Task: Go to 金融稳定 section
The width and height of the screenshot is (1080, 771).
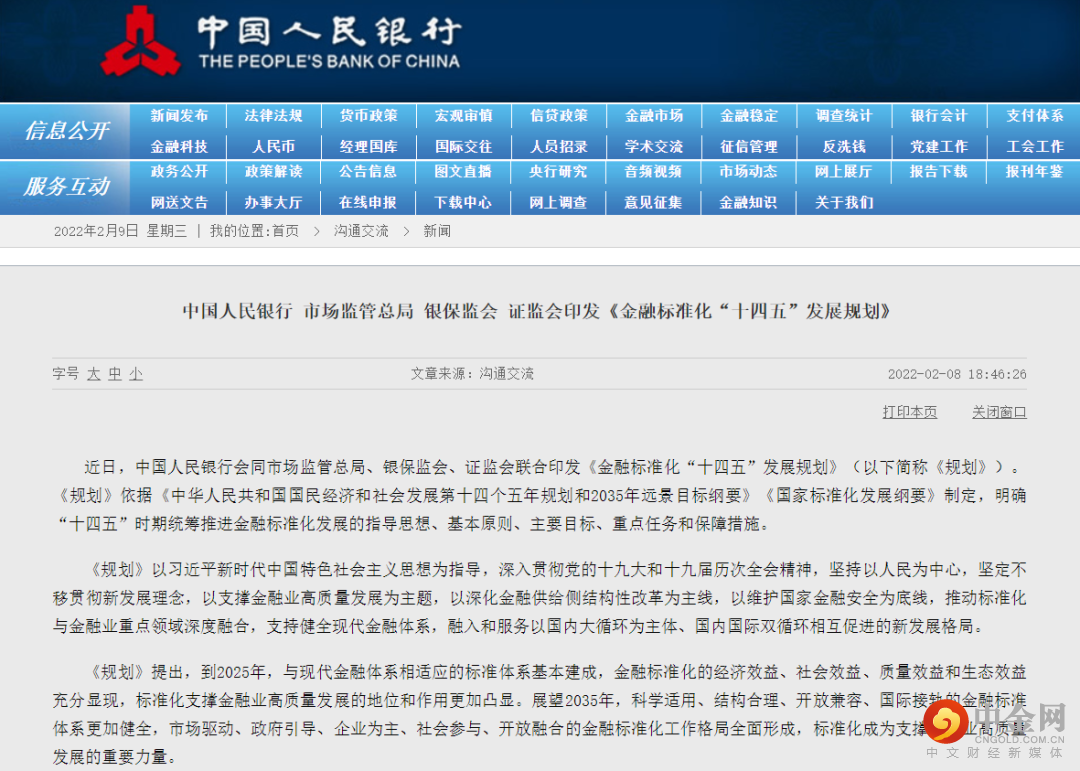Action: click(749, 116)
